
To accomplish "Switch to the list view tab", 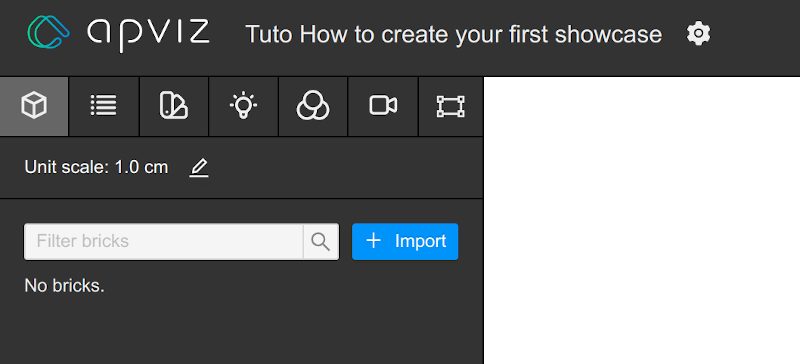I will pyautogui.click(x=104, y=106).
